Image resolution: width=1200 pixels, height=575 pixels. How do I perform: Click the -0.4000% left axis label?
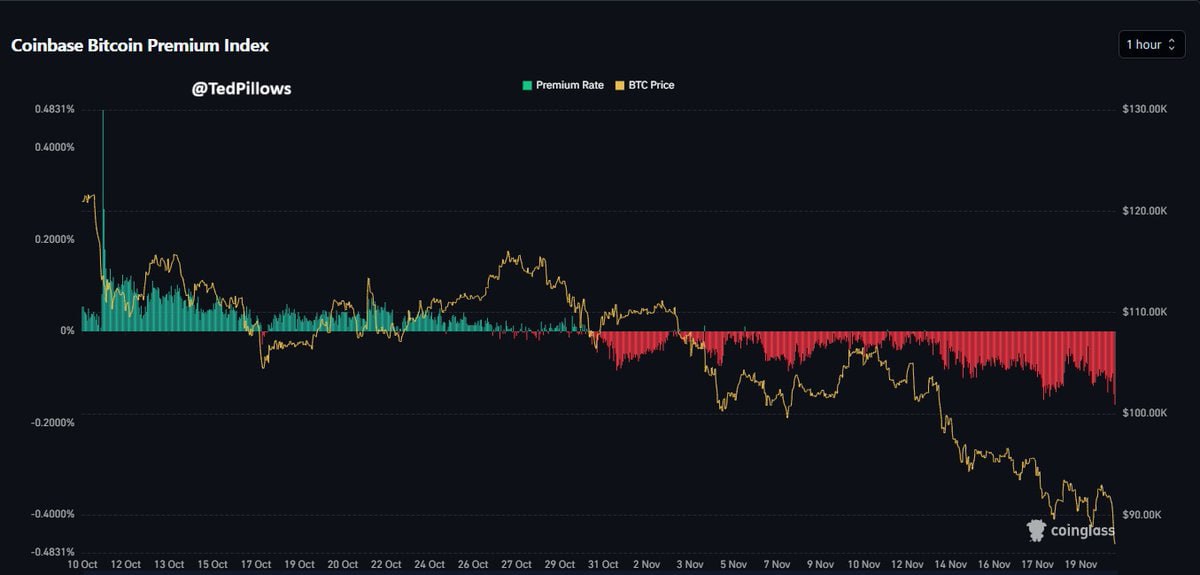click(51, 514)
